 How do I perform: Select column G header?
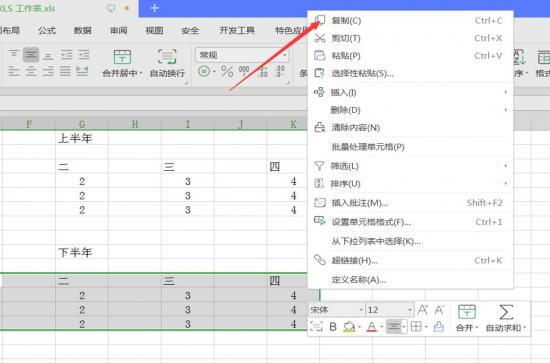pos(82,124)
